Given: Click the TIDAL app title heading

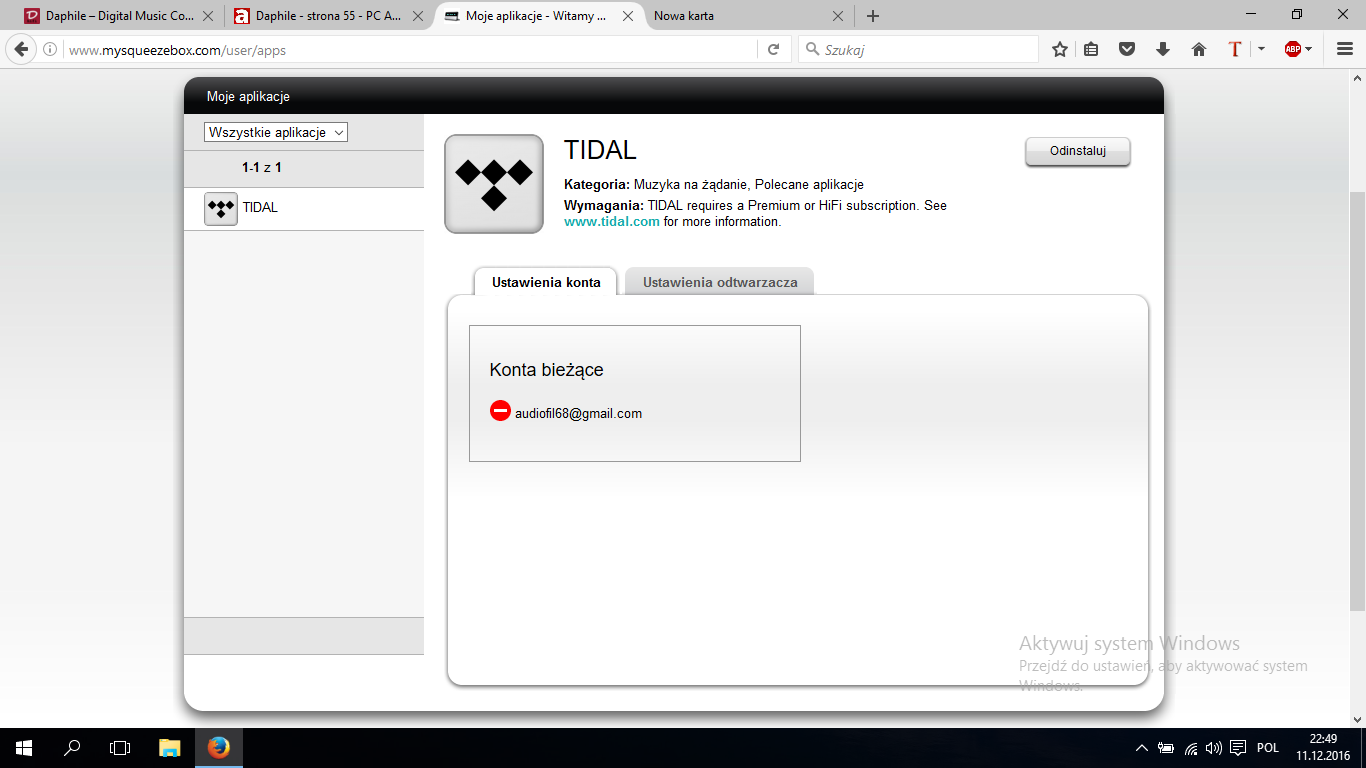Looking at the screenshot, I should (600, 150).
